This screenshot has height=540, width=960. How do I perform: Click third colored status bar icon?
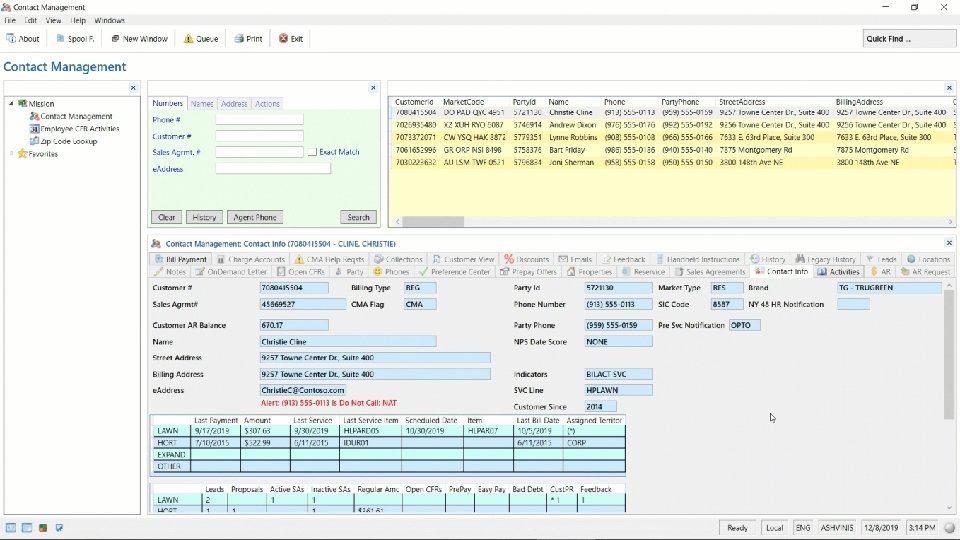click(43, 527)
